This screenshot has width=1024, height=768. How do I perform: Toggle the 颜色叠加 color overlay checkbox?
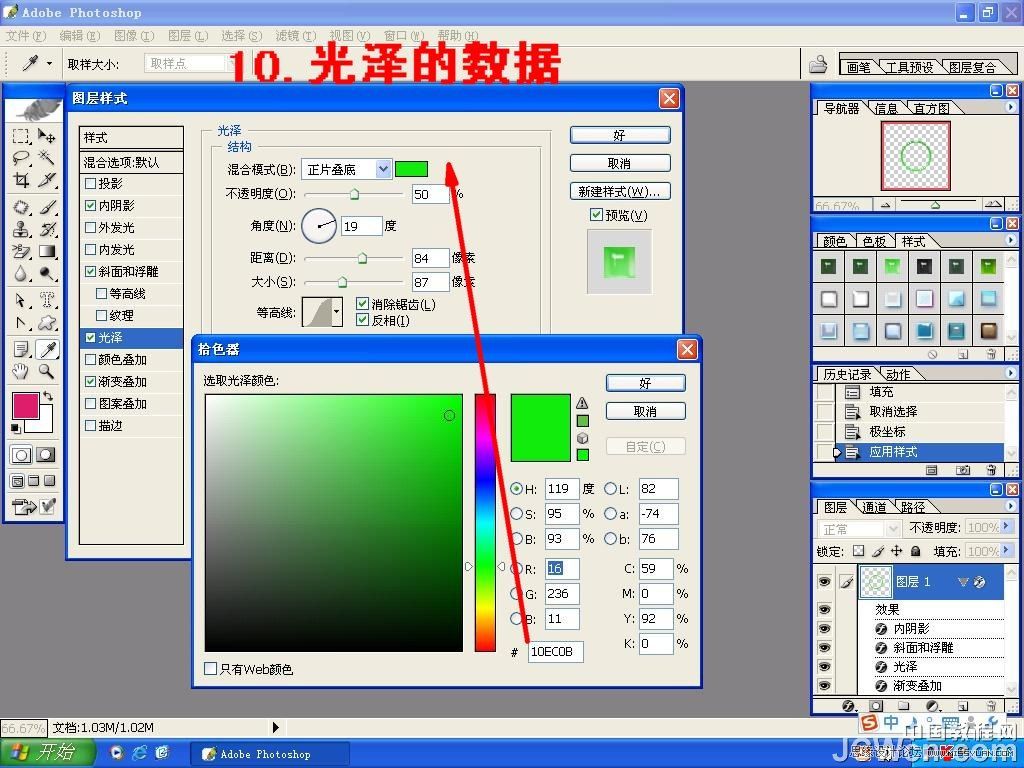[91, 360]
